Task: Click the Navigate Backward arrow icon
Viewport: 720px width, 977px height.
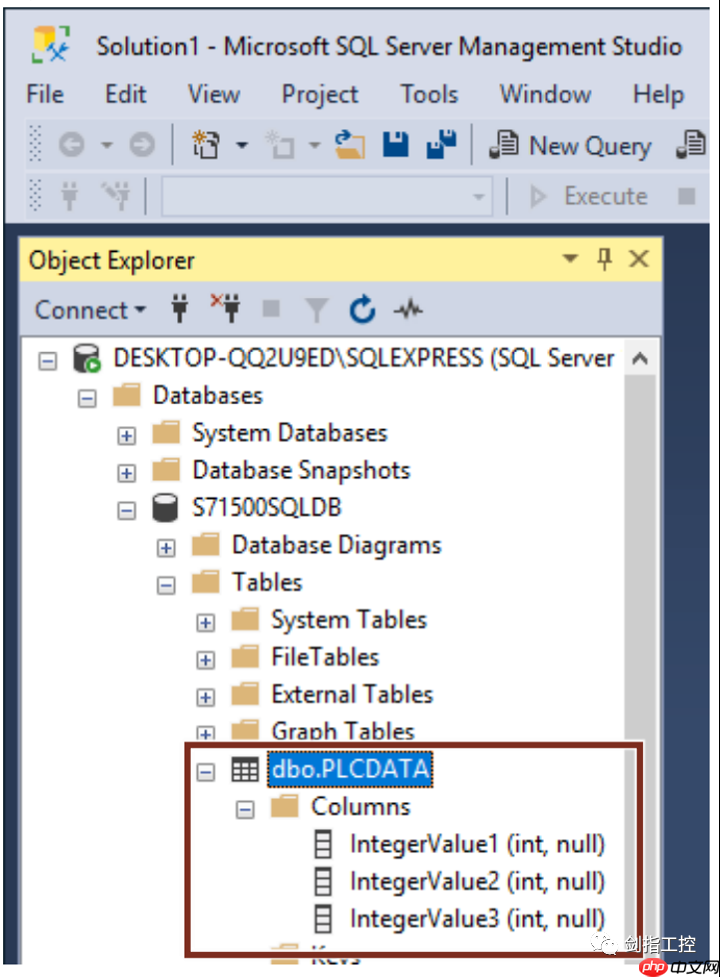Action: point(72,145)
